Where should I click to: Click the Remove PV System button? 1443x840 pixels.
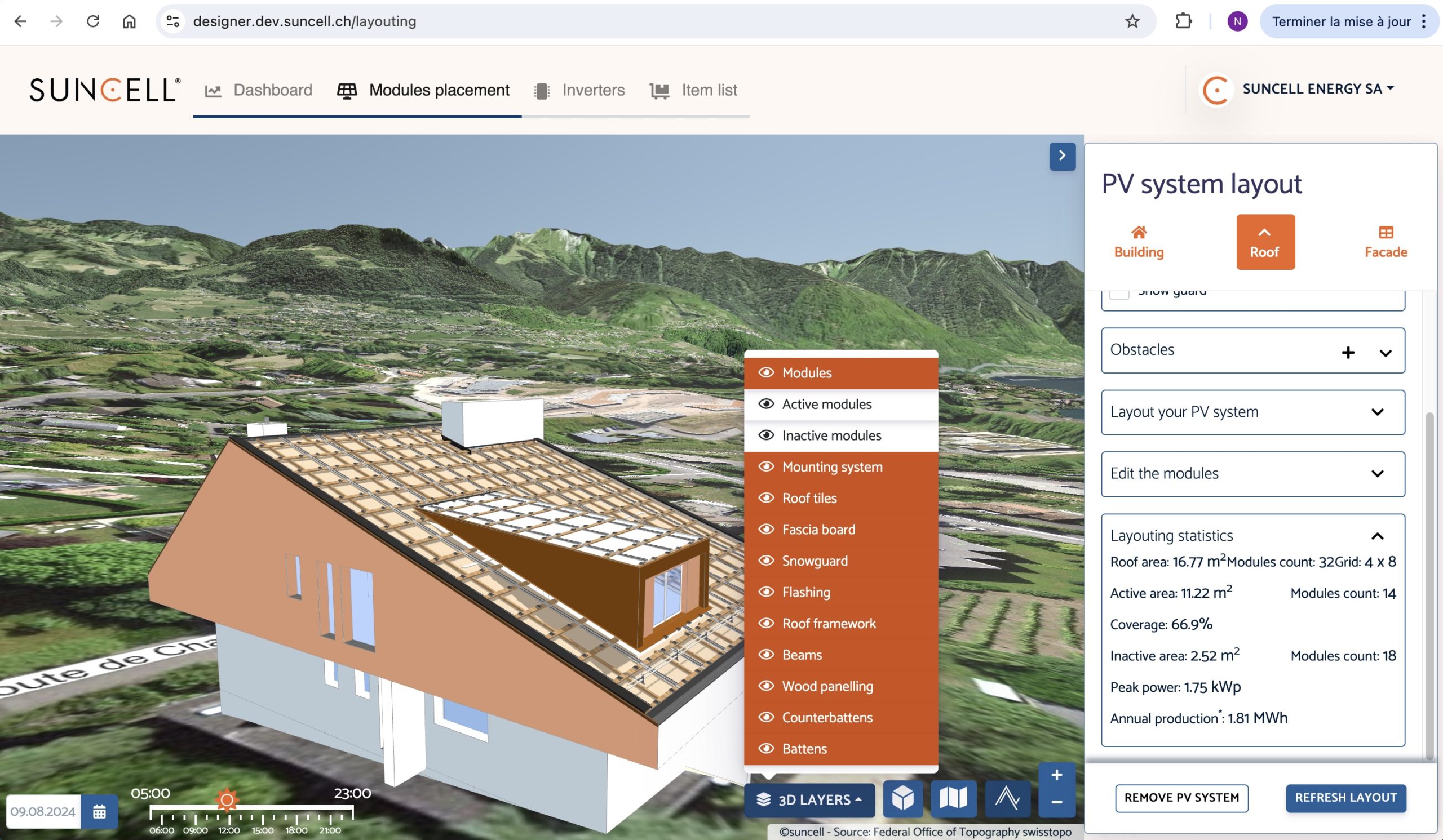coord(1181,798)
